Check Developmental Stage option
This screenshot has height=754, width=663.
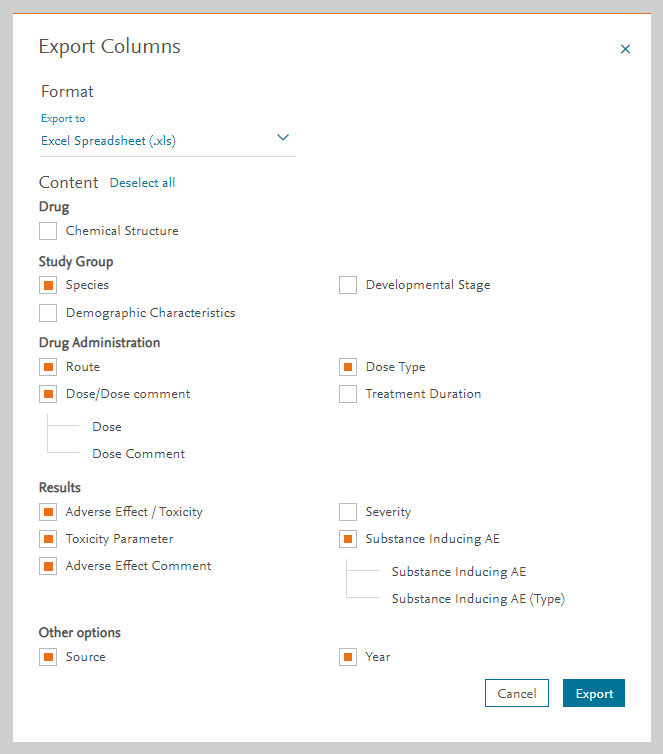pos(348,285)
